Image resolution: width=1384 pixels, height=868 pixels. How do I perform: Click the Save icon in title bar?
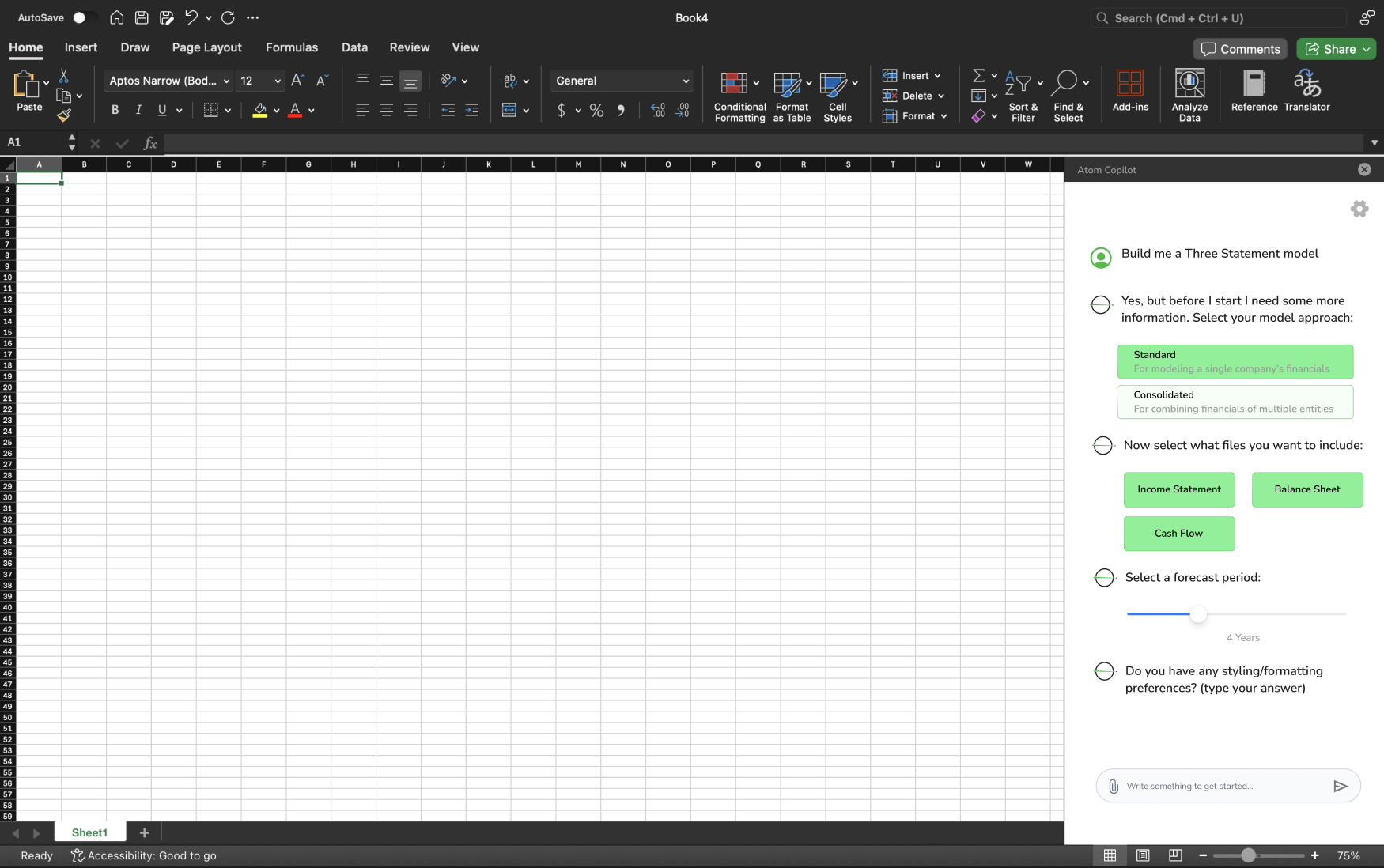coord(142,17)
